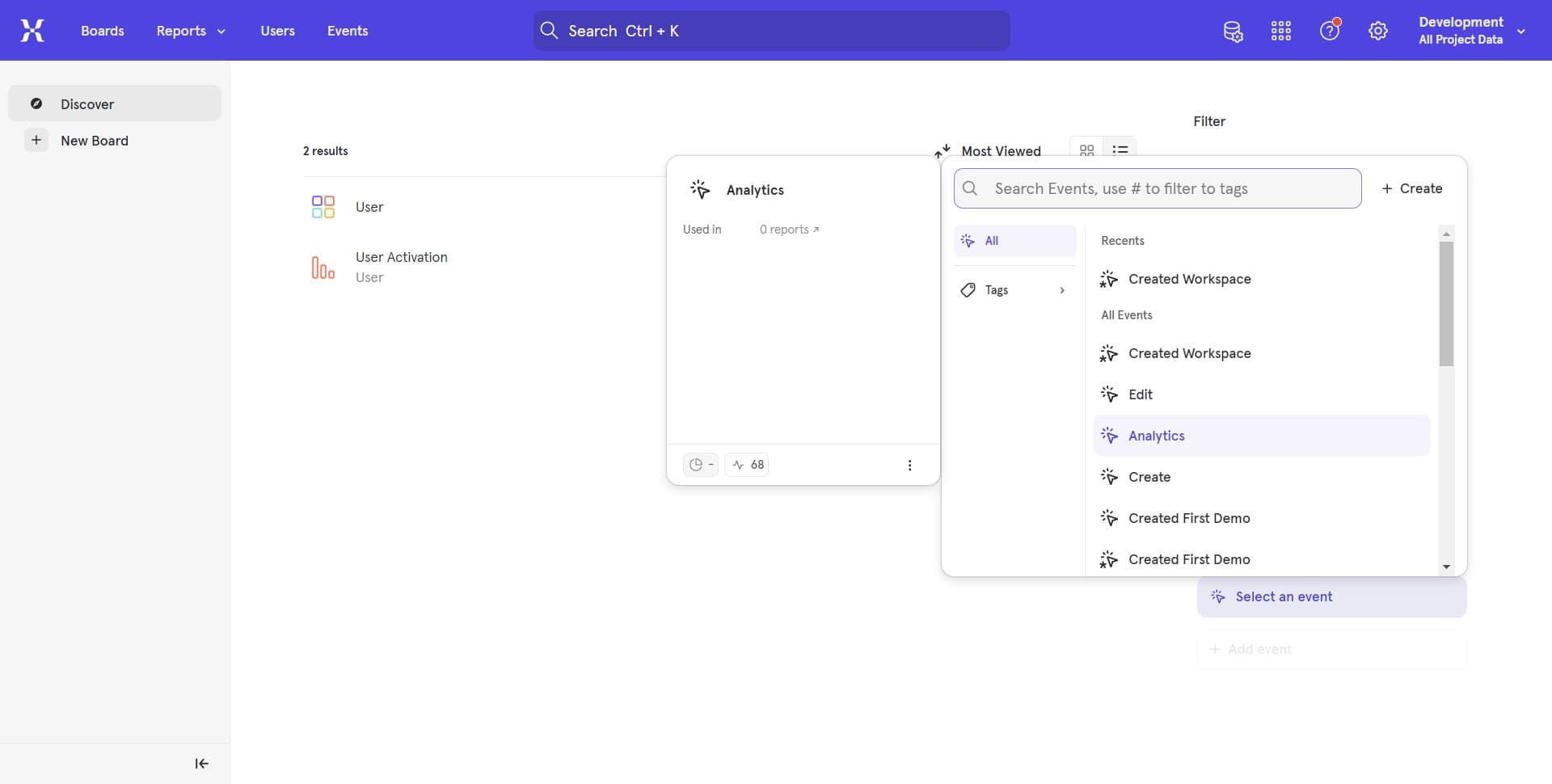This screenshot has width=1552, height=784.
Task: Click the Mixpanel logo icon
Action: point(32,31)
